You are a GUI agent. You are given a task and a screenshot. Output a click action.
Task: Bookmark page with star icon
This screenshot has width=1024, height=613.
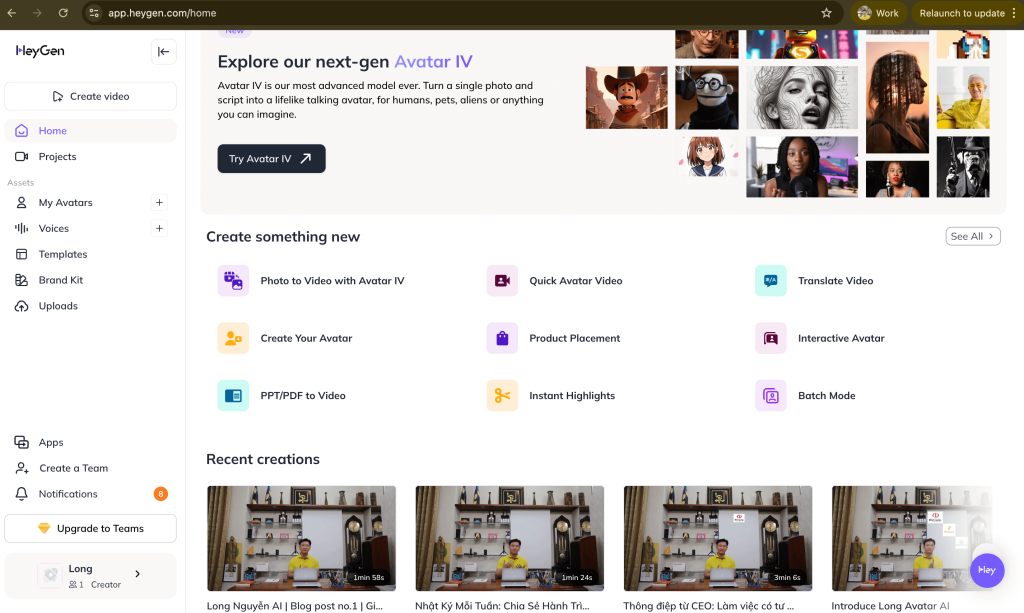click(826, 13)
